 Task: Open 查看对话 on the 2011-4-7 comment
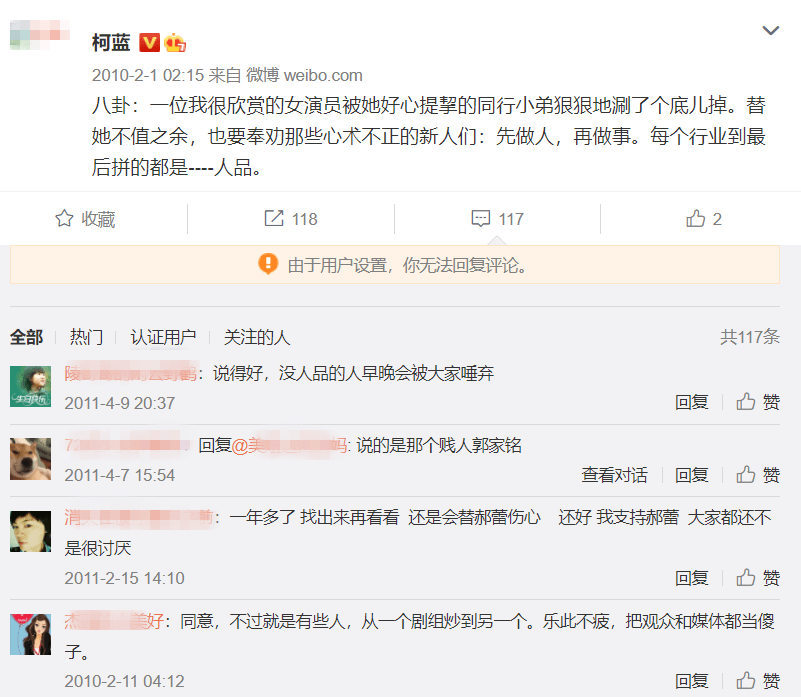(x=614, y=475)
